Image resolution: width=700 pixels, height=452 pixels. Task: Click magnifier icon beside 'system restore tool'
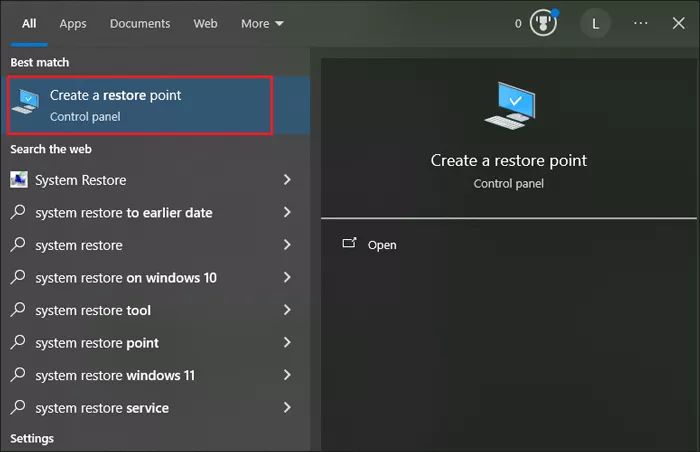pos(18,310)
